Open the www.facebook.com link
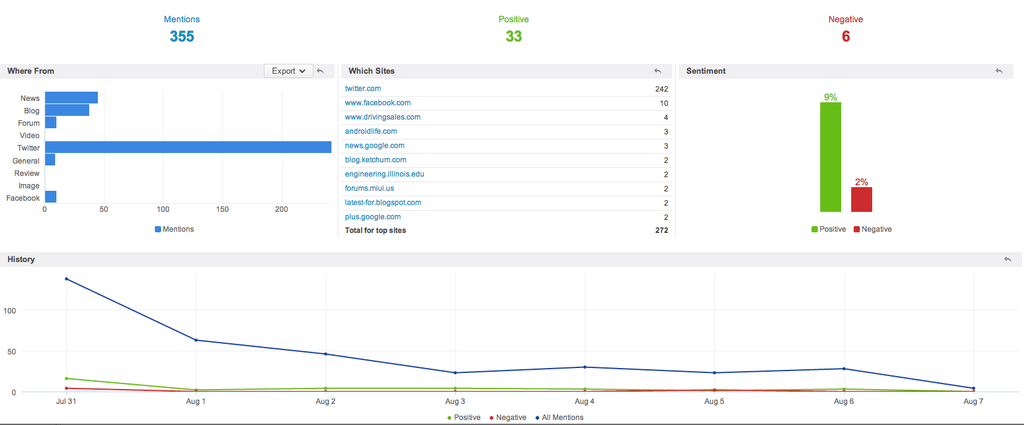Screen dimensions: 1024x425 click(377, 103)
